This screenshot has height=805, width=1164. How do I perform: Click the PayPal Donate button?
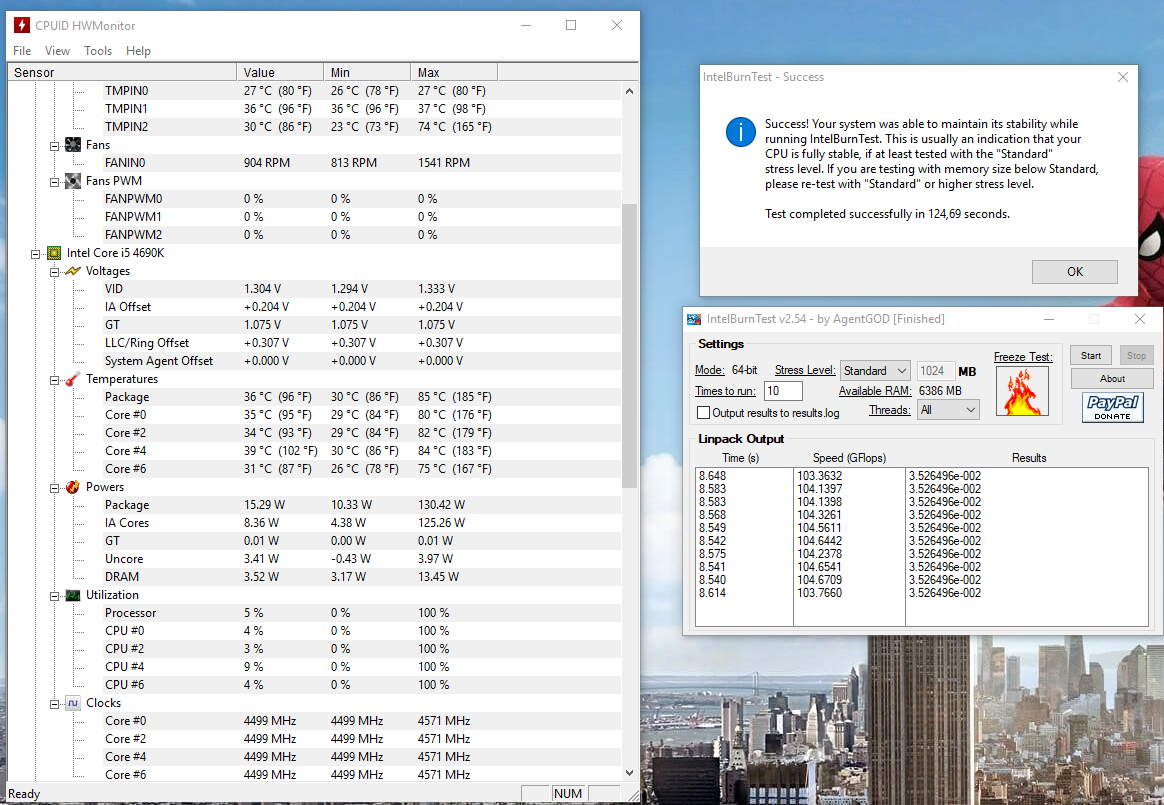pyautogui.click(x=1113, y=407)
